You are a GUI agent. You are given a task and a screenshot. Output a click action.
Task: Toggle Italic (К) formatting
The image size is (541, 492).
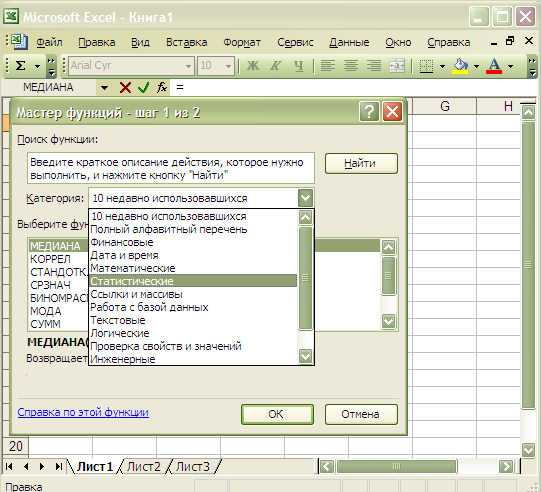click(x=276, y=66)
